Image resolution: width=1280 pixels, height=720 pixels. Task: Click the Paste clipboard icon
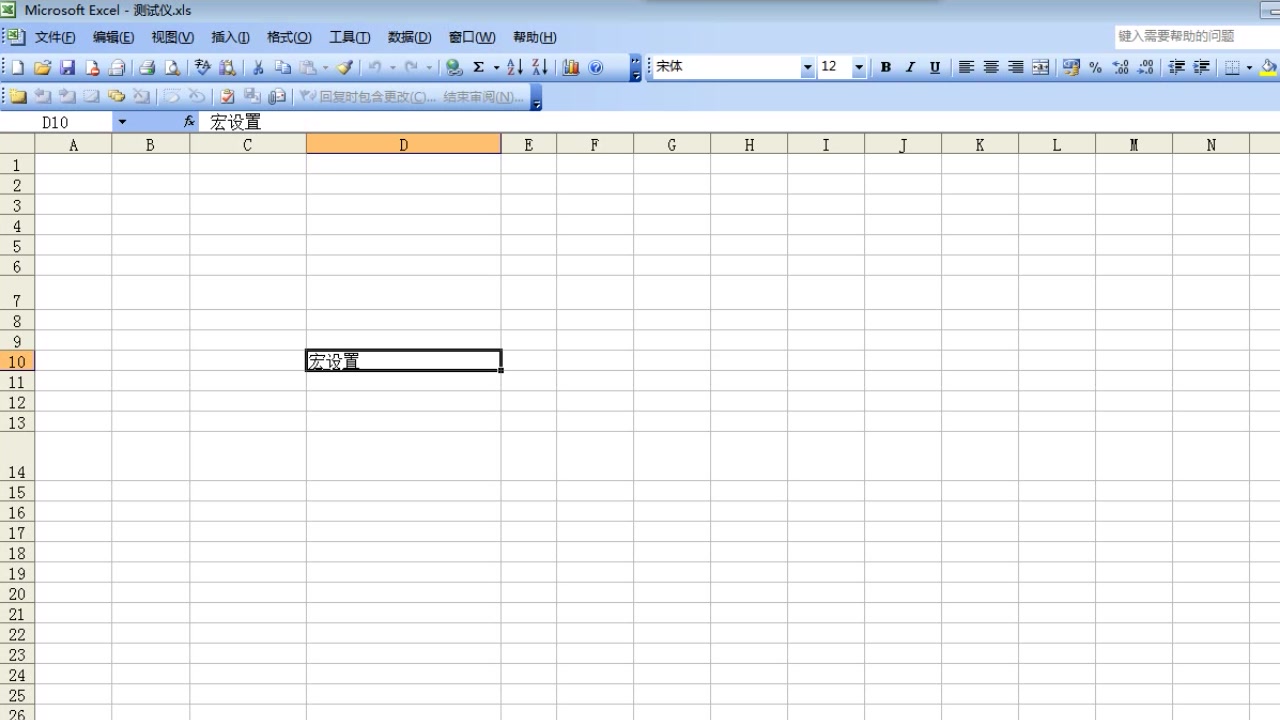308,68
